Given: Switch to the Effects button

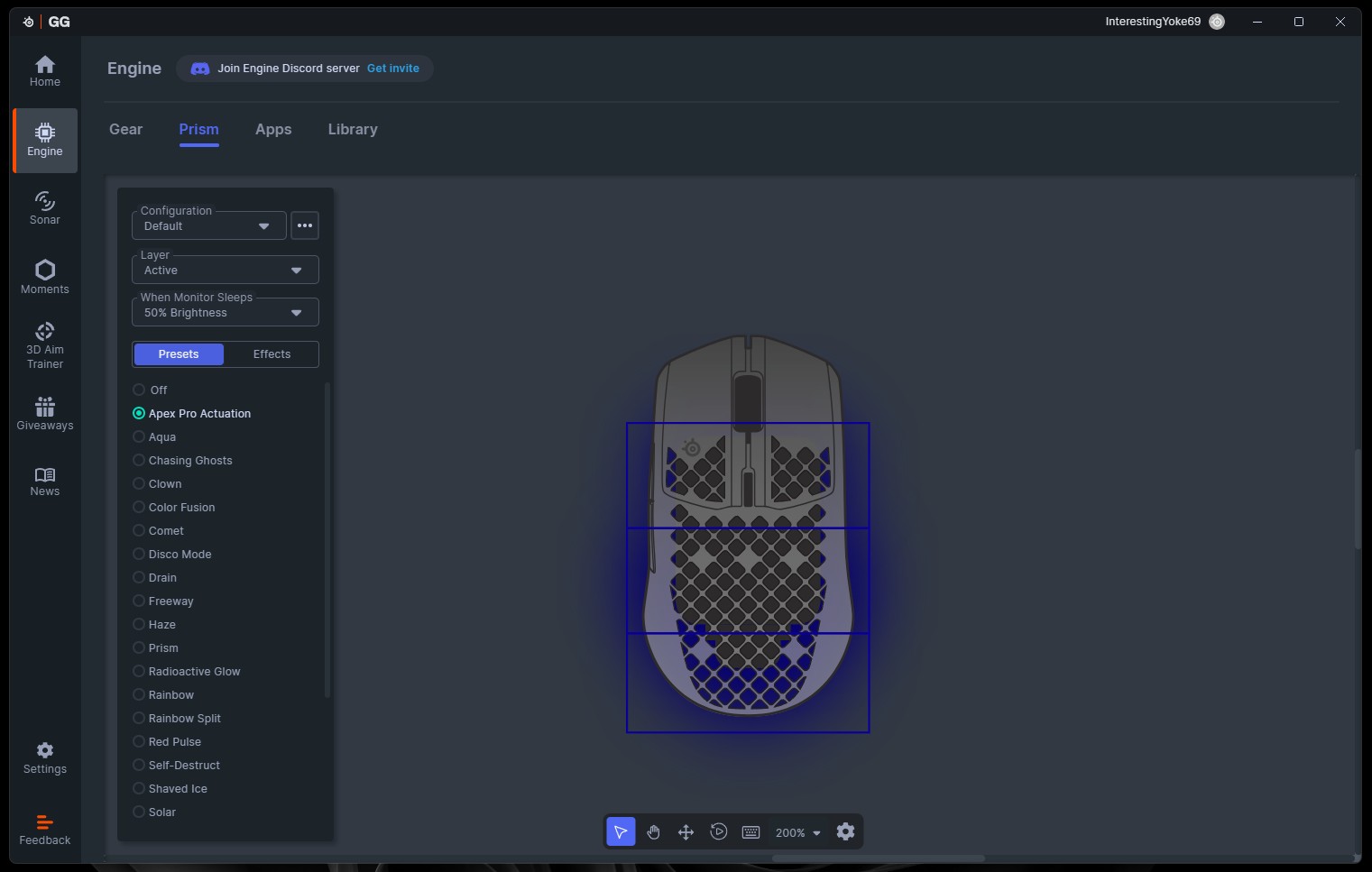Looking at the screenshot, I should tap(272, 354).
